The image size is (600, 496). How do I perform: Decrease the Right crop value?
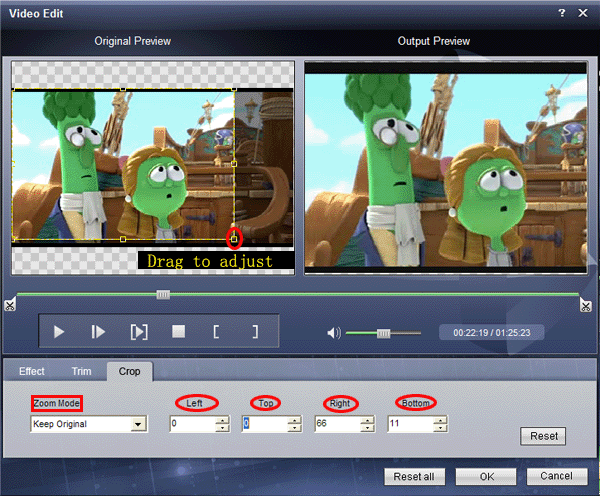click(x=367, y=428)
